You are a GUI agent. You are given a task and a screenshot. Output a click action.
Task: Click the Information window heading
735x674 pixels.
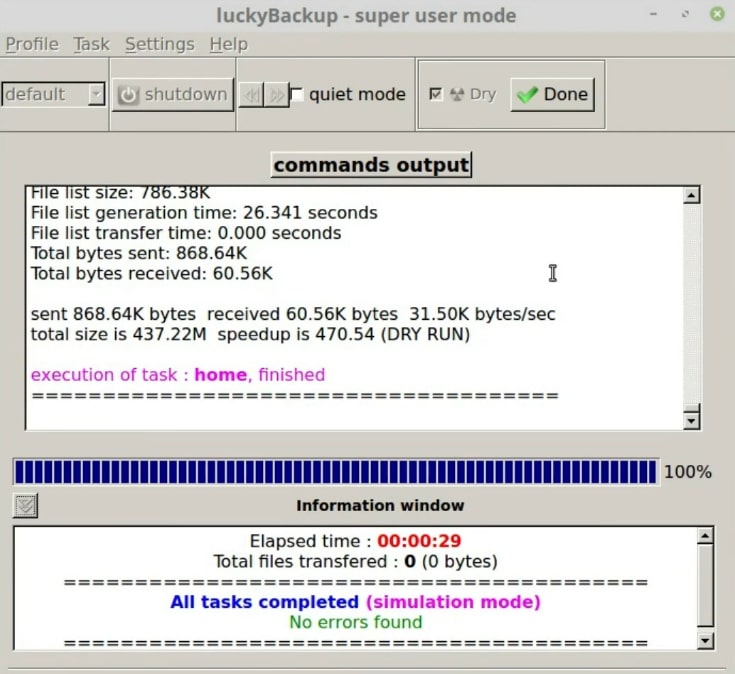pos(380,506)
